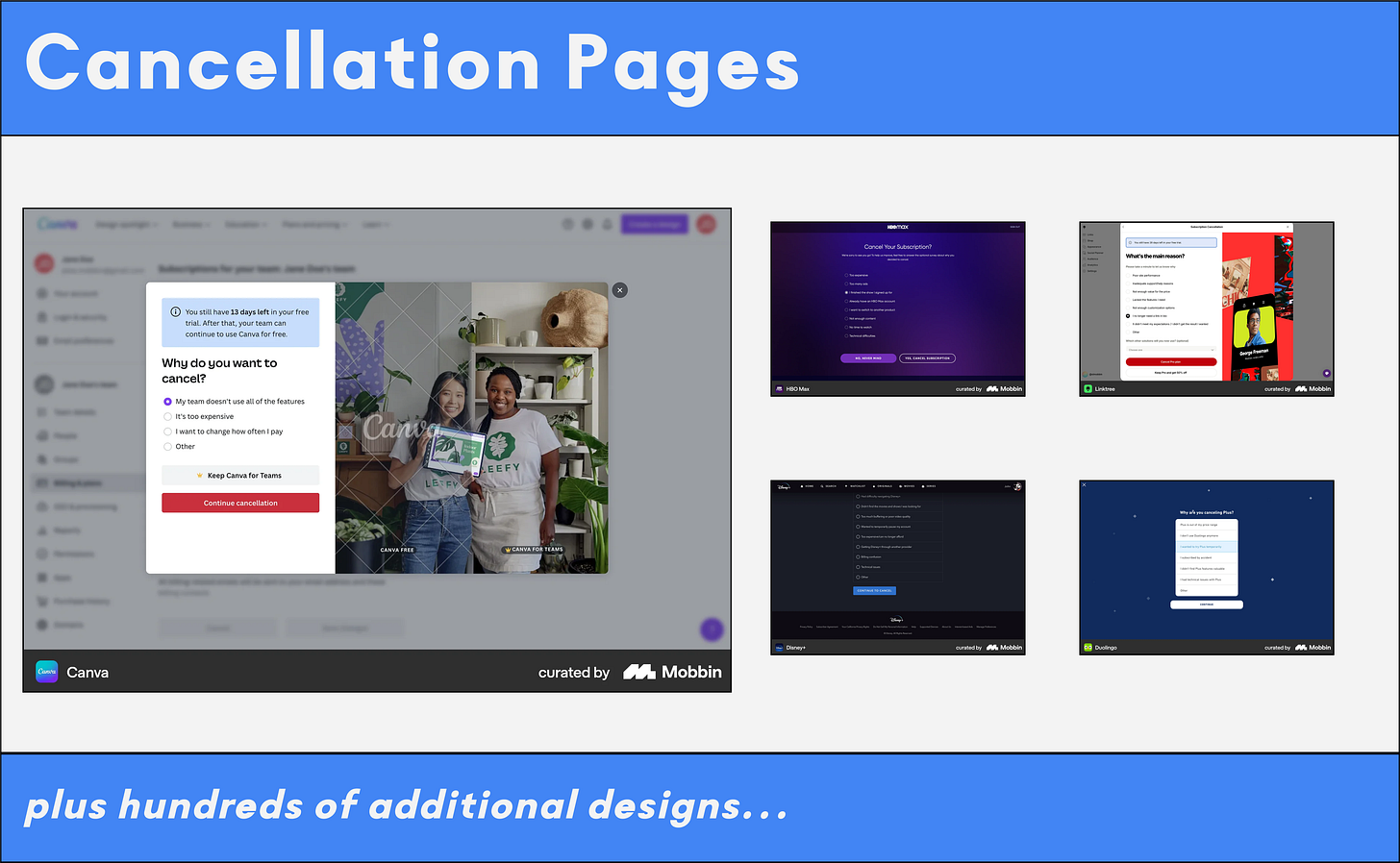Viewport: 1400px width, 863px height.
Task: Open the Linktree 'Choose one' dropdown
Action: click(1171, 350)
